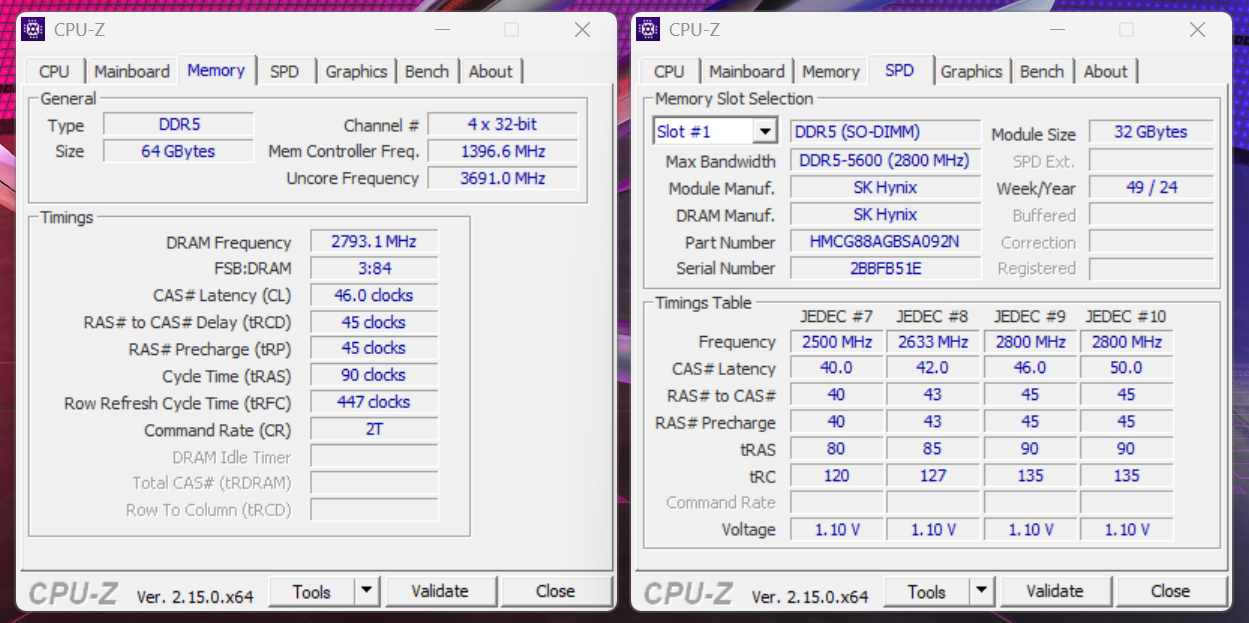This screenshot has height=623, width=1249.
Task: Click Validate in the right window
Action: [x=1055, y=591]
